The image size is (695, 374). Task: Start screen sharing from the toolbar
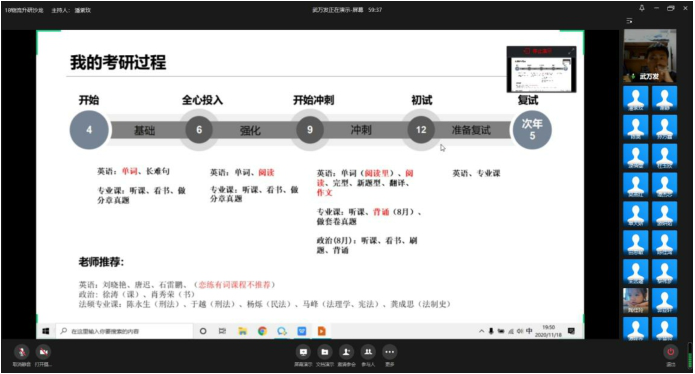pos(303,352)
